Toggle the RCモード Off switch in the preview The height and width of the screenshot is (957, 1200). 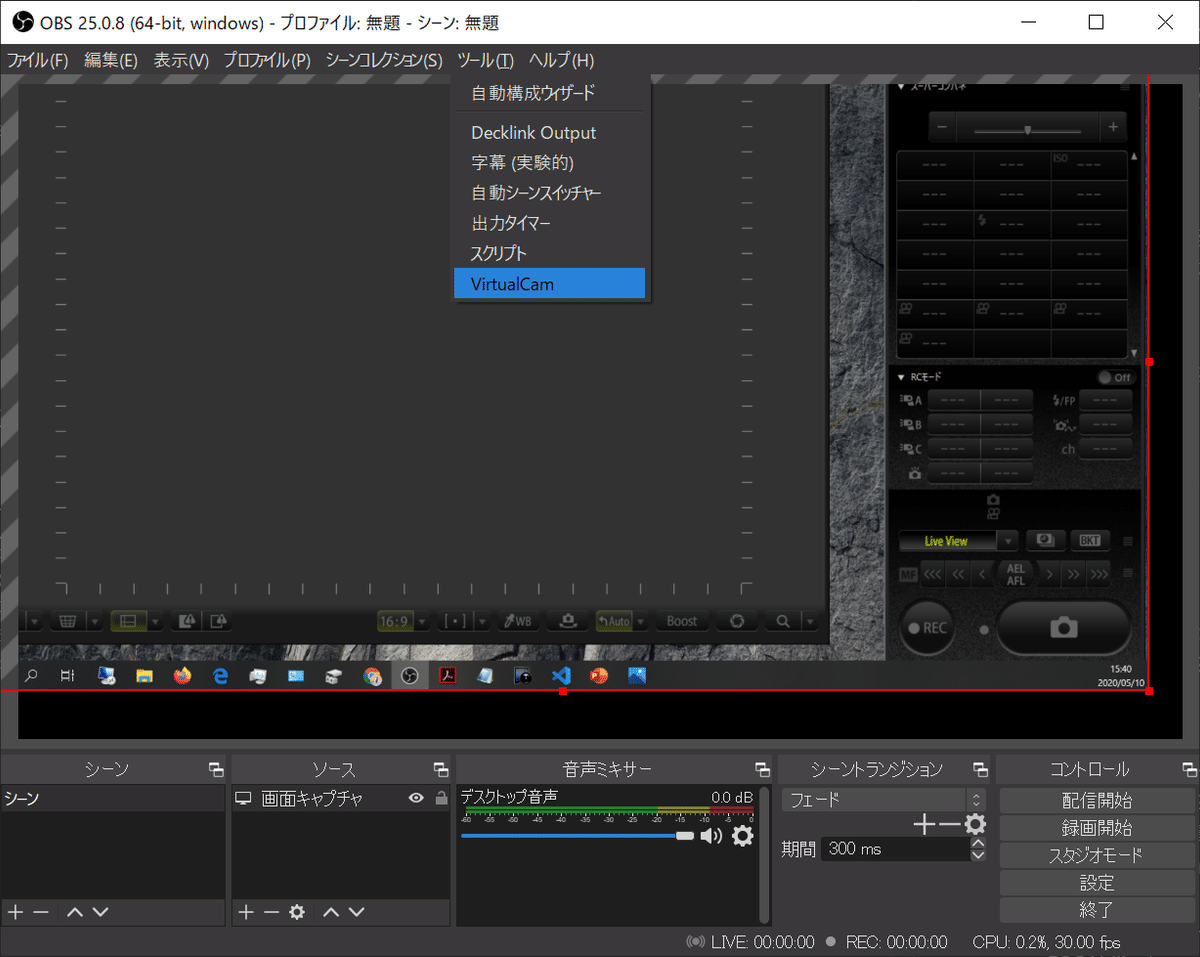click(1116, 377)
